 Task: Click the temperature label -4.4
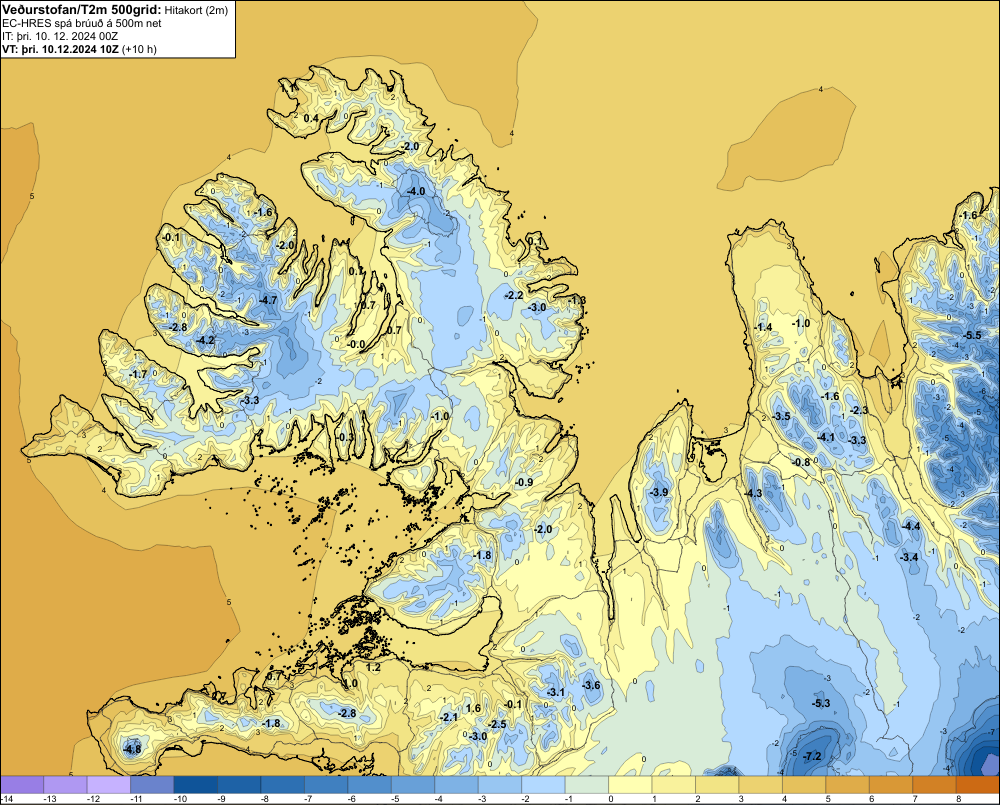(x=911, y=526)
